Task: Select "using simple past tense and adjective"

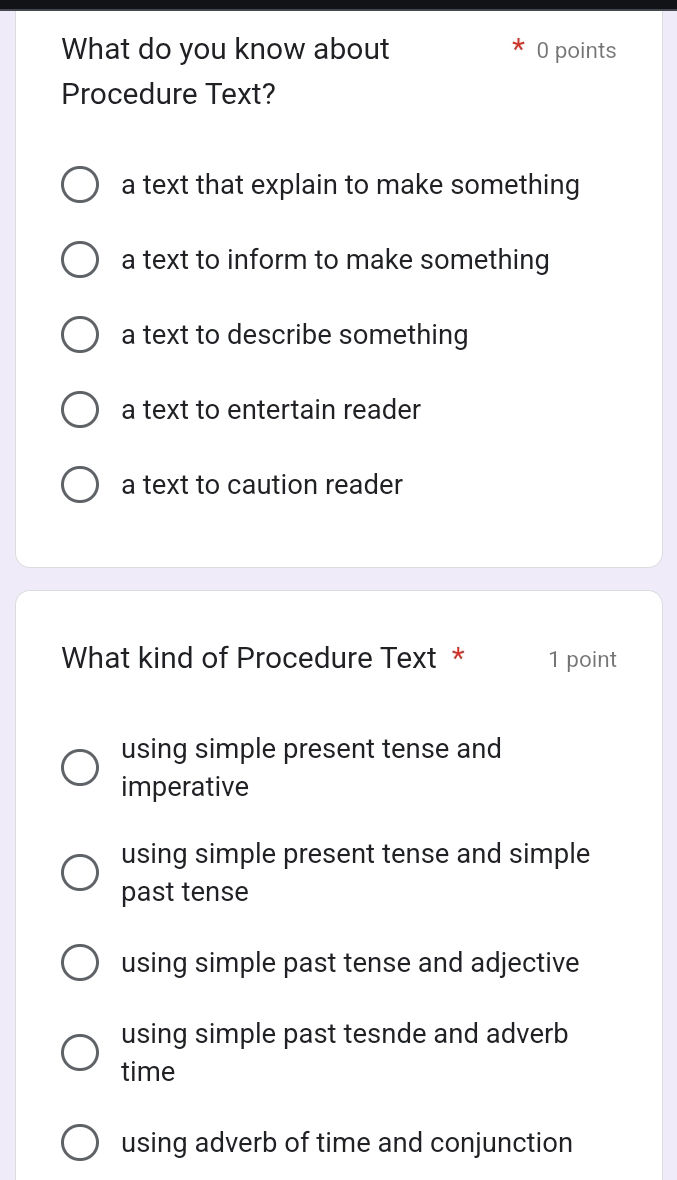Action: [x=80, y=962]
